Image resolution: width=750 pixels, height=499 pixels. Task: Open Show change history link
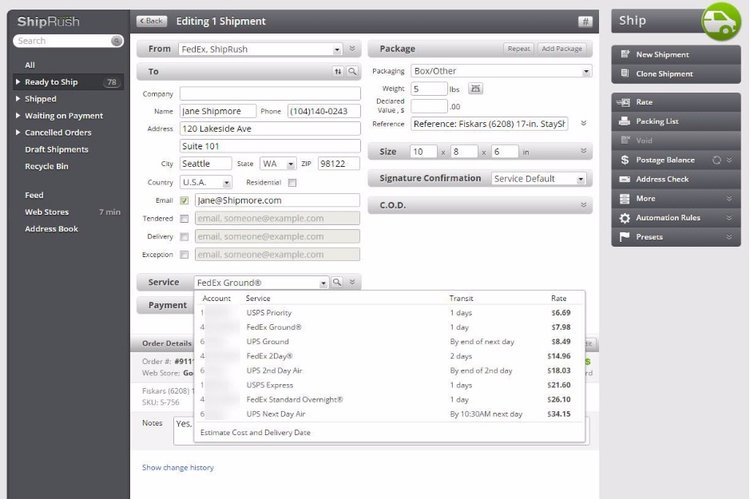178,467
